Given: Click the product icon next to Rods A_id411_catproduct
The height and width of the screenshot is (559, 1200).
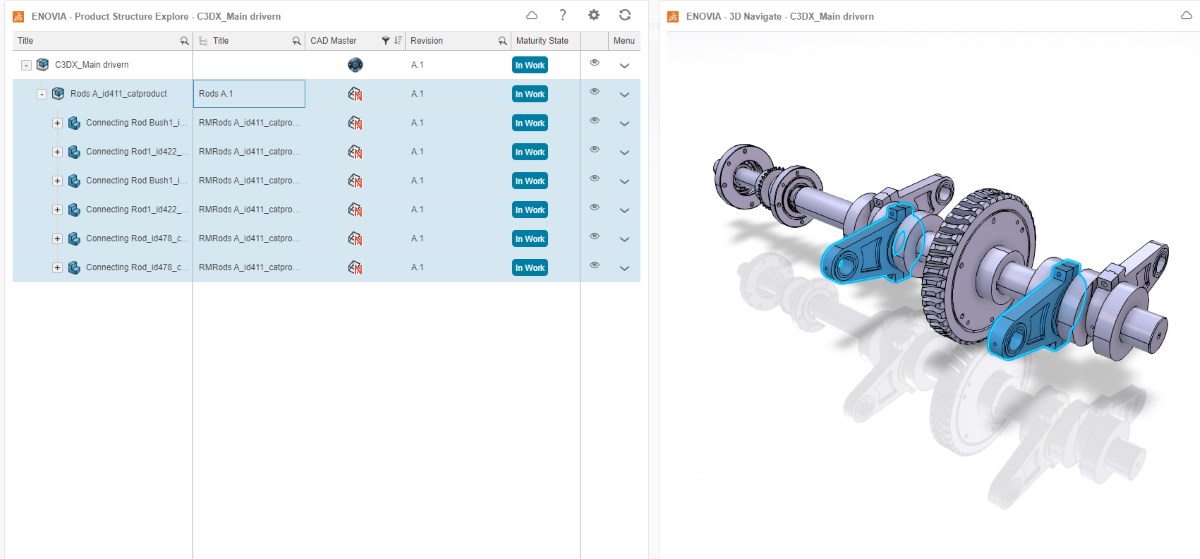Looking at the screenshot, I should pos(58,94).
